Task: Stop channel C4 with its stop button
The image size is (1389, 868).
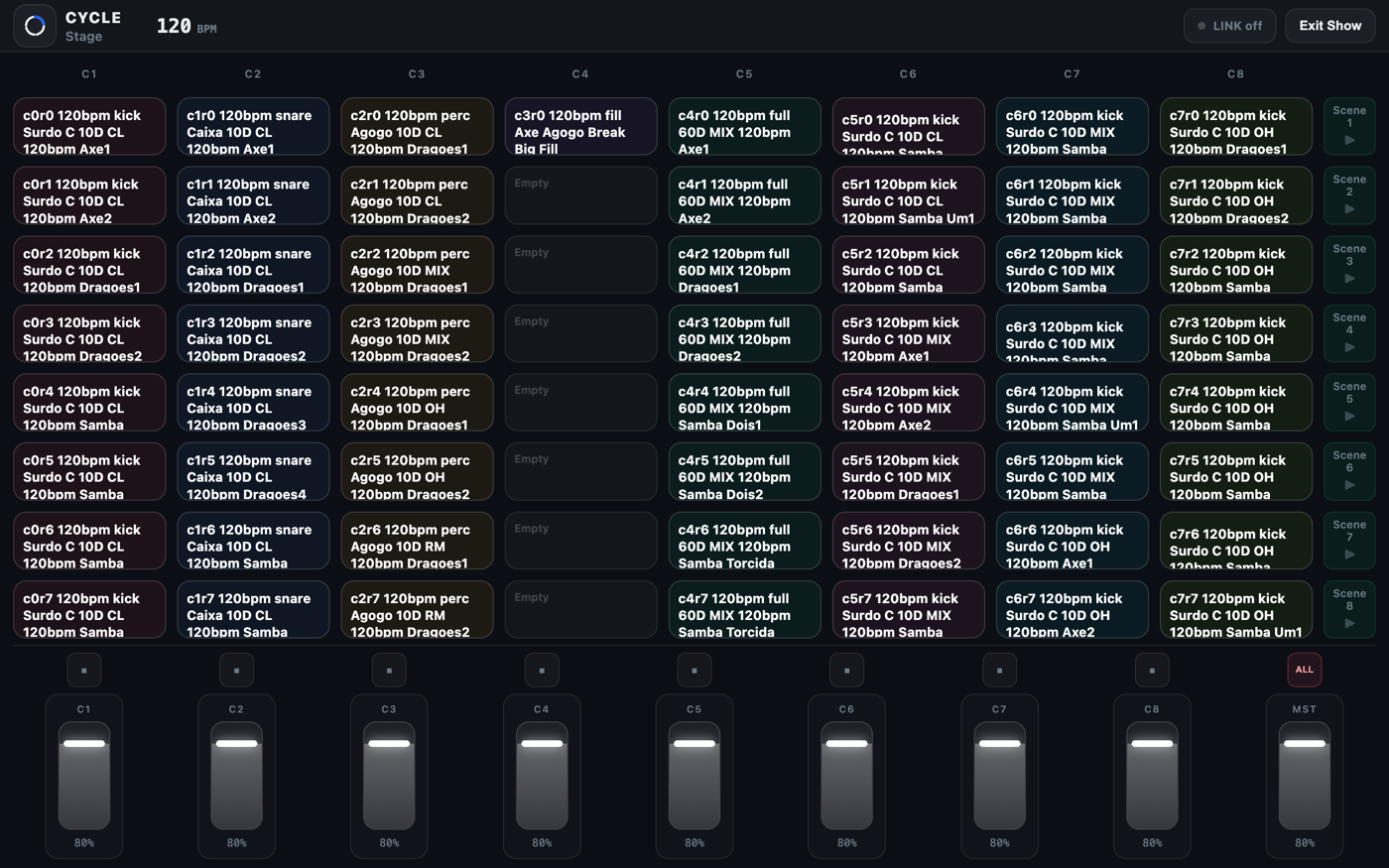Action: click(542, 671)
